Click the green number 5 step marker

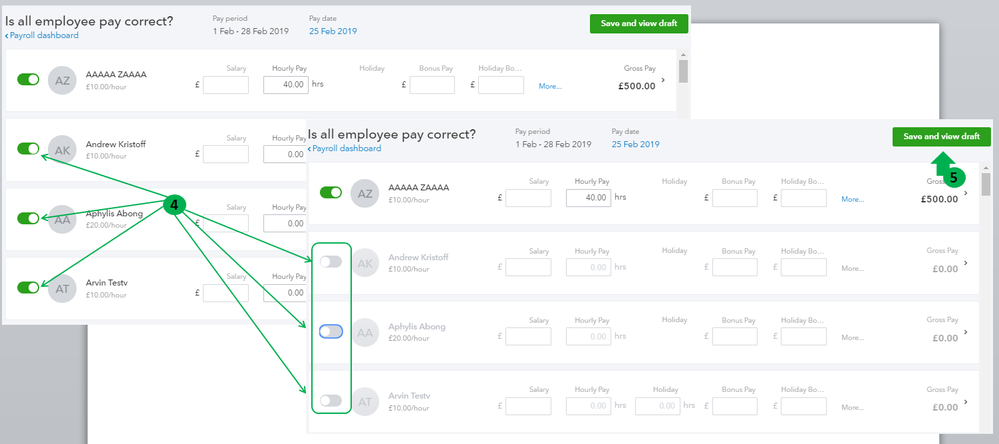(x=953, y=177)
